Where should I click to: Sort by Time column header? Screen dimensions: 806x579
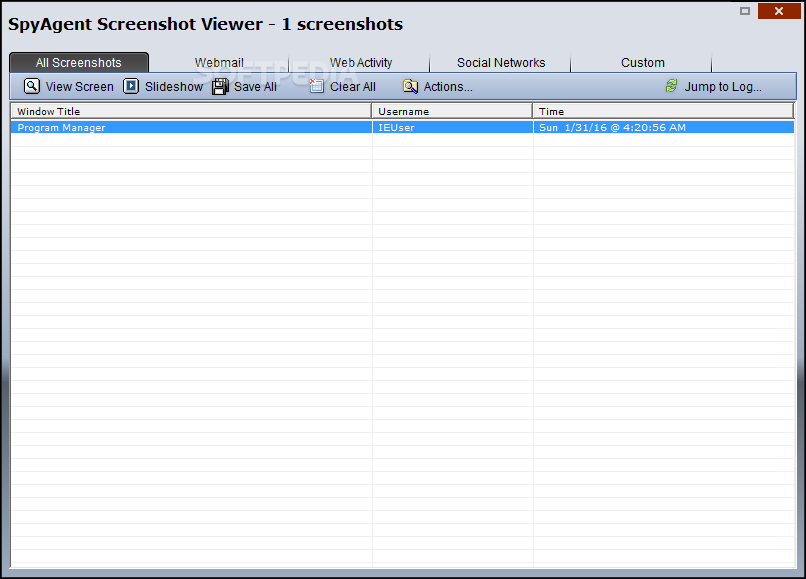(x=664, y=111)
